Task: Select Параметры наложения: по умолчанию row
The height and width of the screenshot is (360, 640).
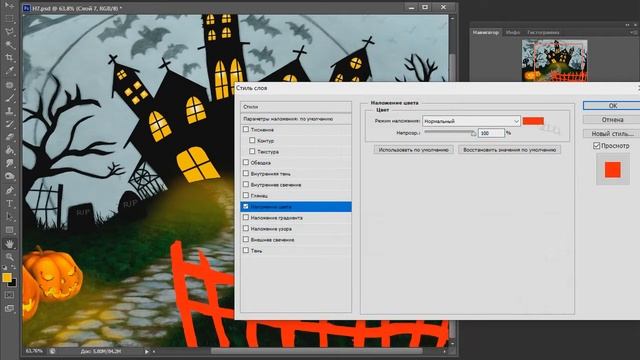Action: coord(296,119)
